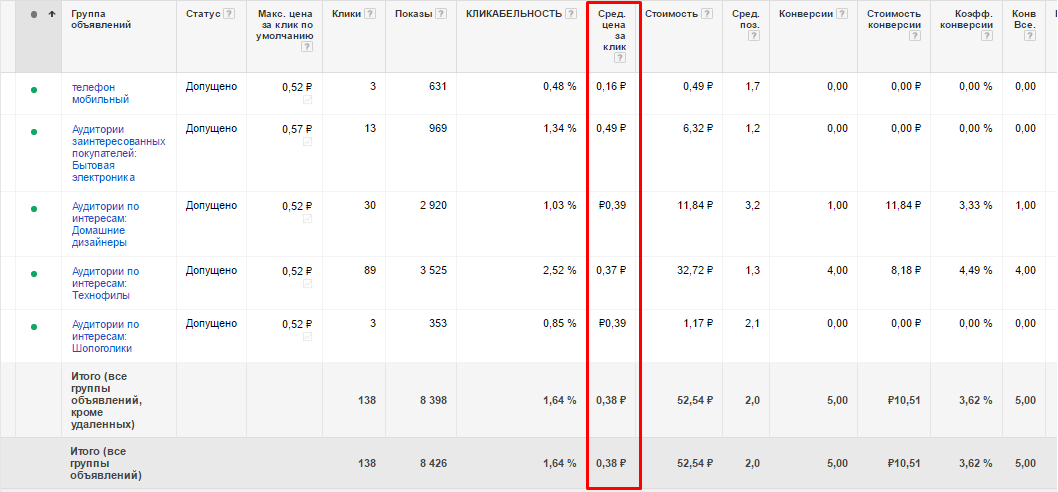
Task: Click help icon next to Показы header
Action: pyautogui.click(x=441, y=14)
